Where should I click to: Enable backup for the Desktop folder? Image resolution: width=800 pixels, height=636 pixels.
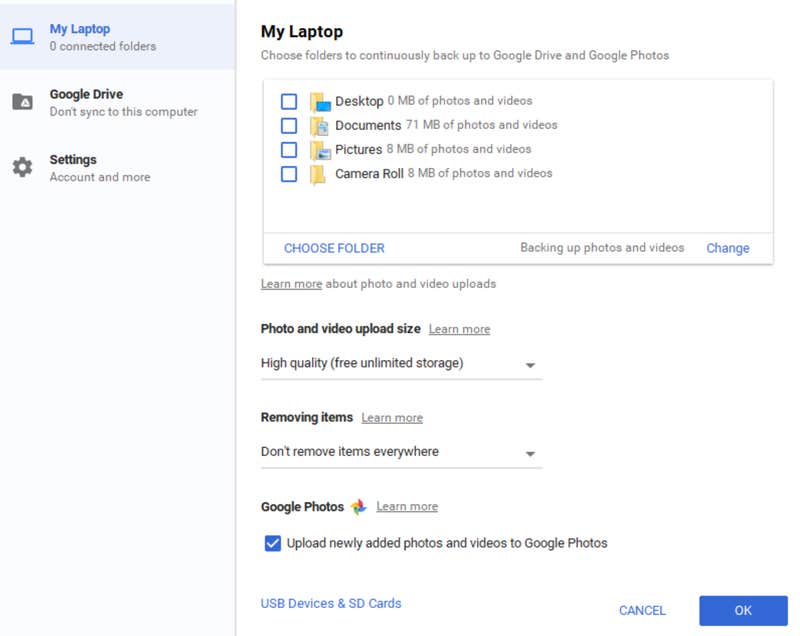click(x=289, y=101)
